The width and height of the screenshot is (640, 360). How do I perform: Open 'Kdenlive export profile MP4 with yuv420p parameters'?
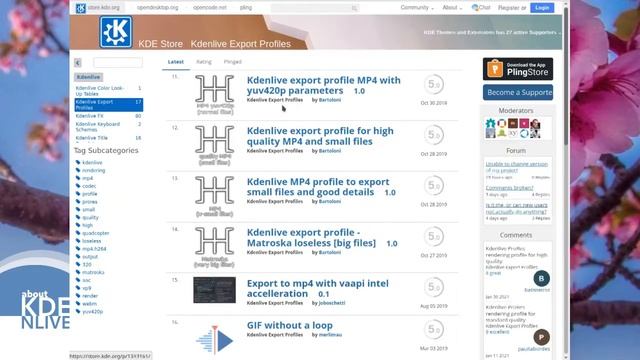click(324, 85)
